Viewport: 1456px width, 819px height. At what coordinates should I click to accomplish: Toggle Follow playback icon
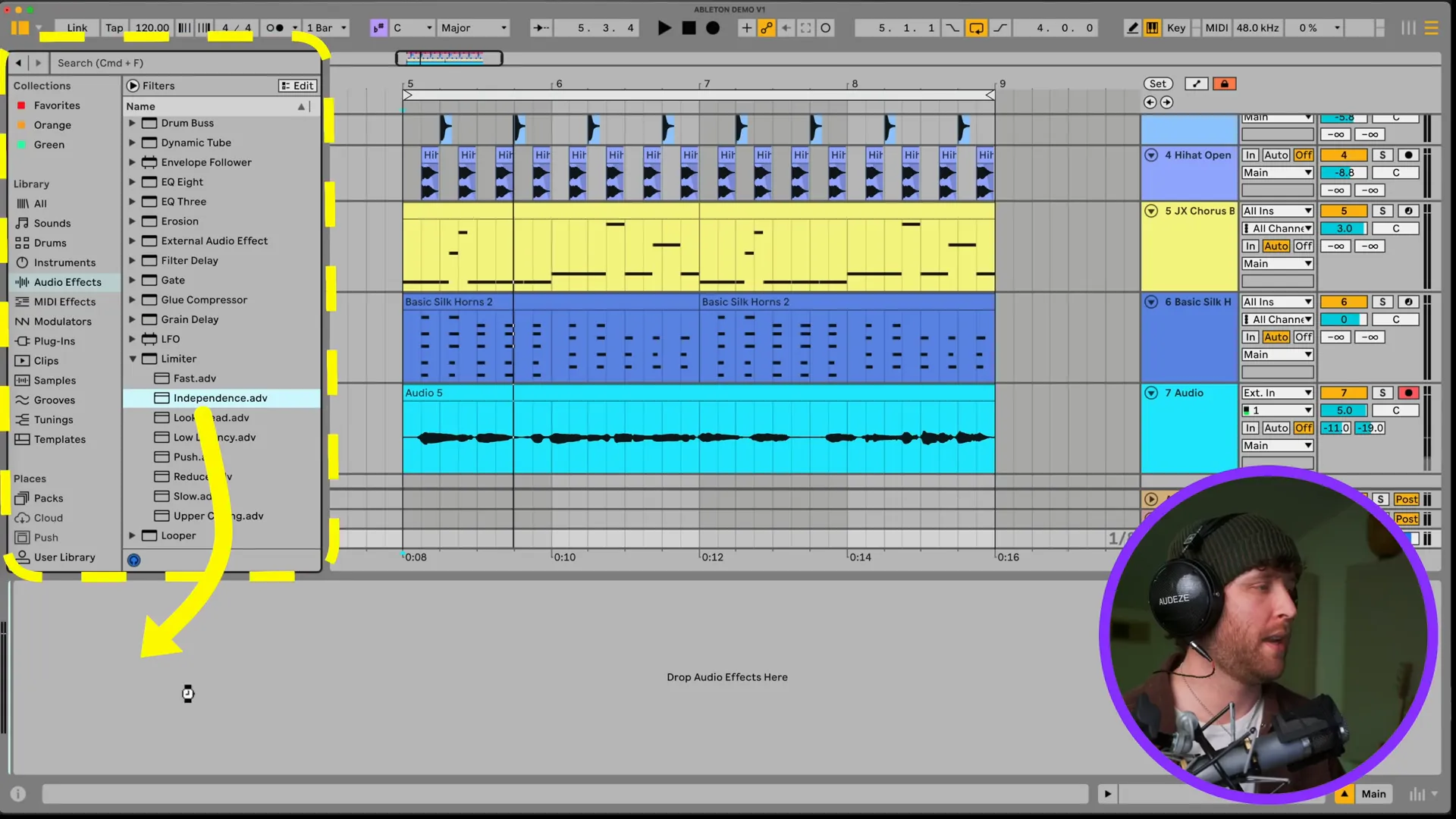[541, 28]
